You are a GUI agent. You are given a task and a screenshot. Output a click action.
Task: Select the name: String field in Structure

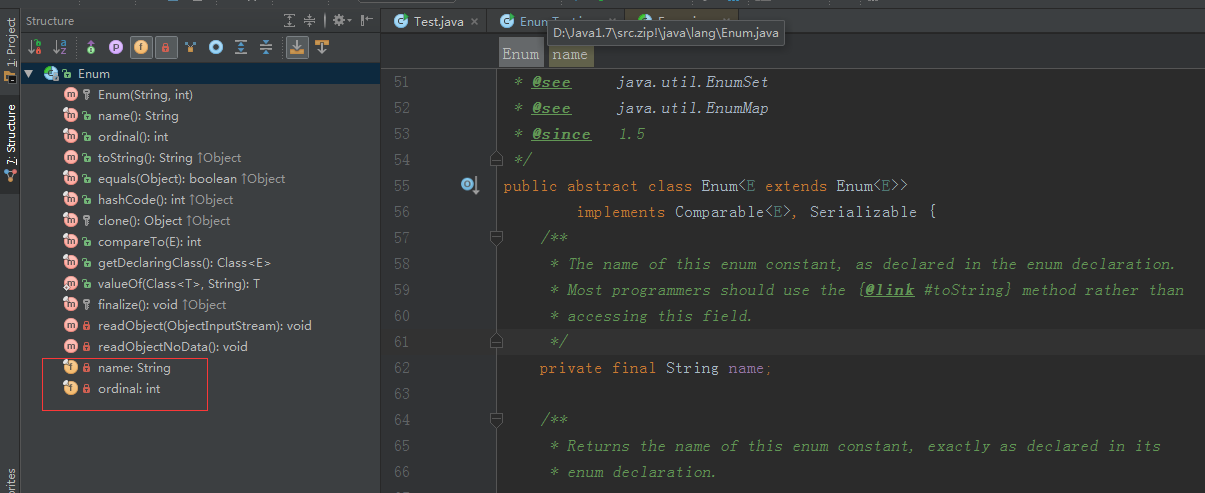tap(133, 368)
